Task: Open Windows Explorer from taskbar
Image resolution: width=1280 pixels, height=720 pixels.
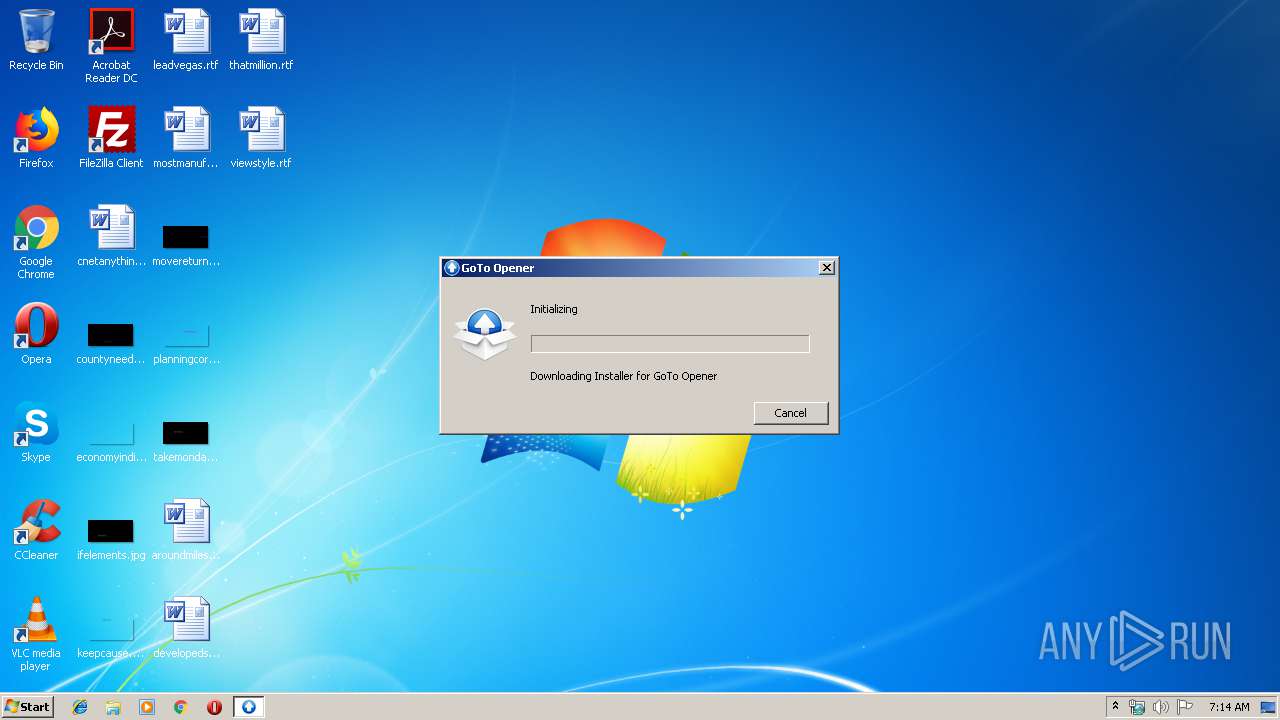Action: click(113, 707)
